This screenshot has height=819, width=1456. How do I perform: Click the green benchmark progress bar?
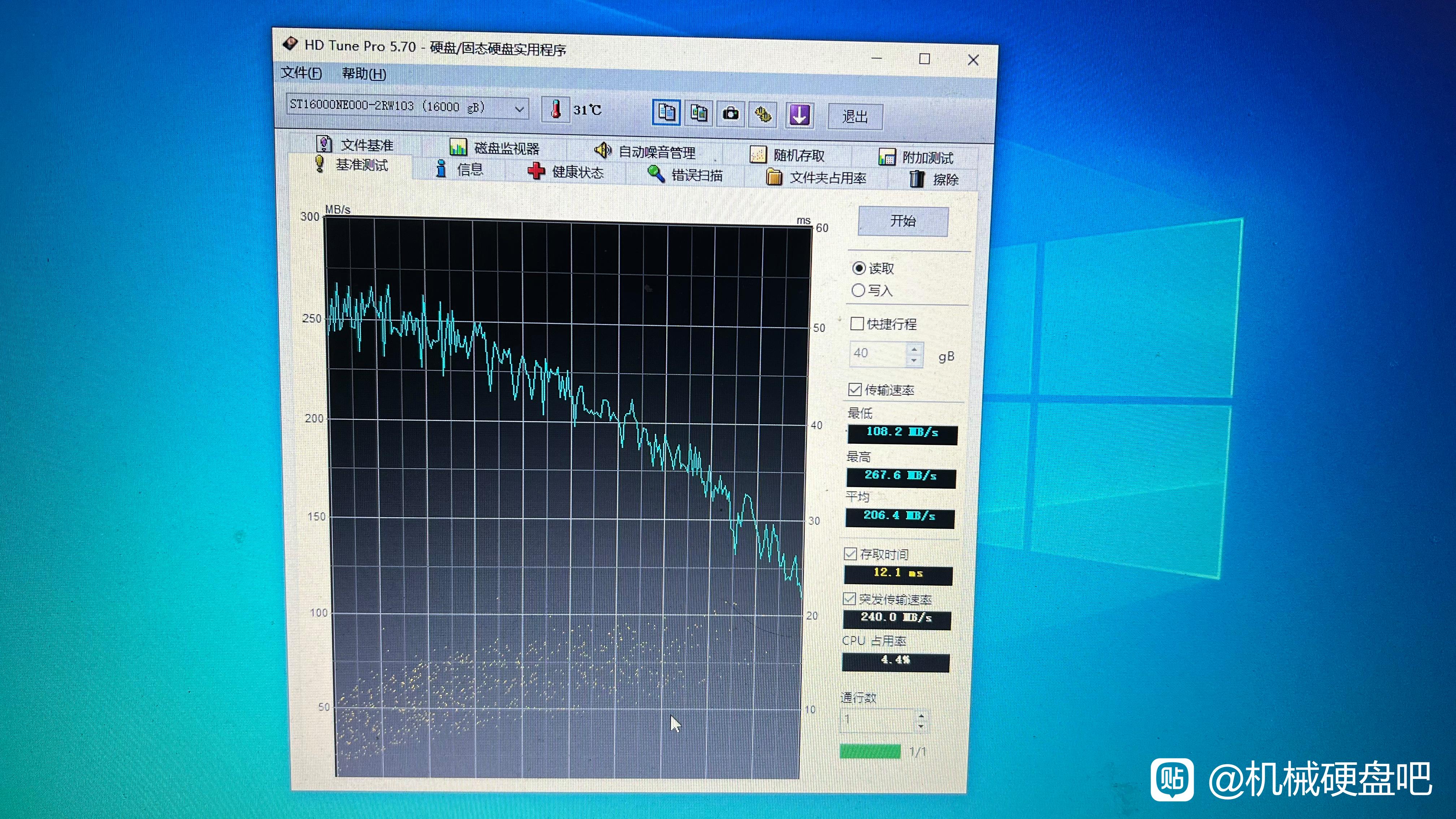coord(870,751)
